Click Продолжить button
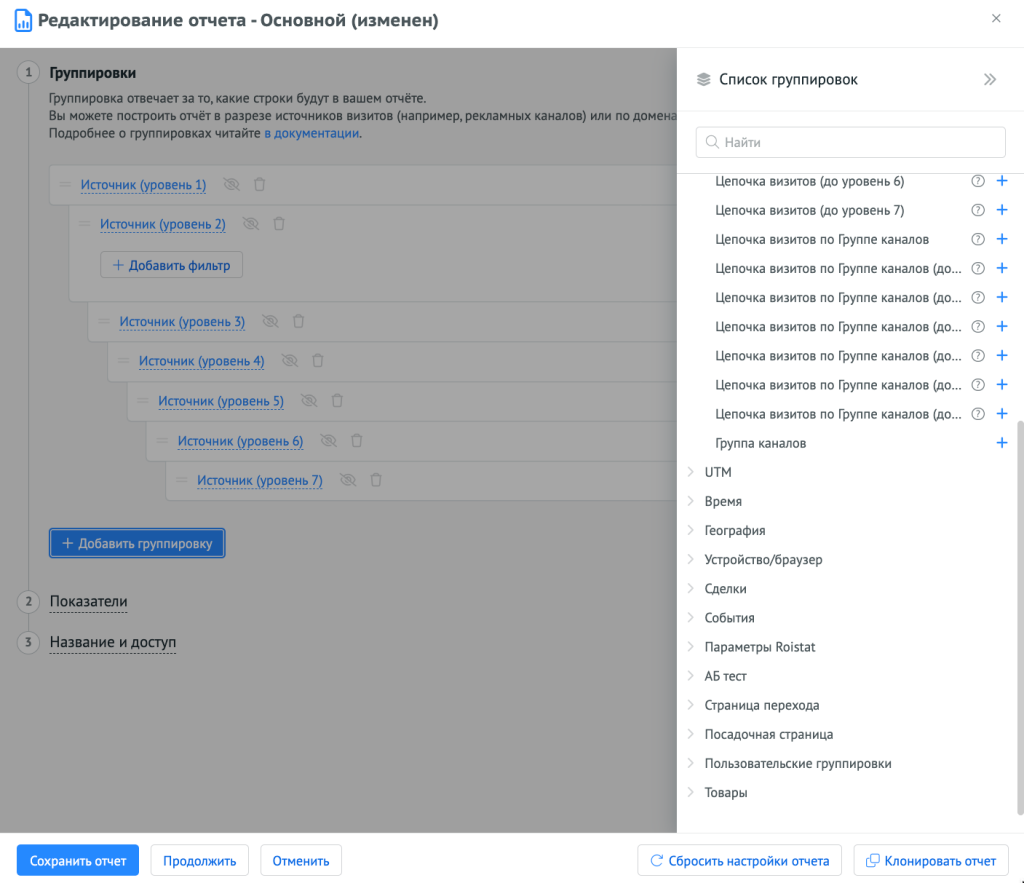Screen dimensions: 1024x883 coord(199,861)
